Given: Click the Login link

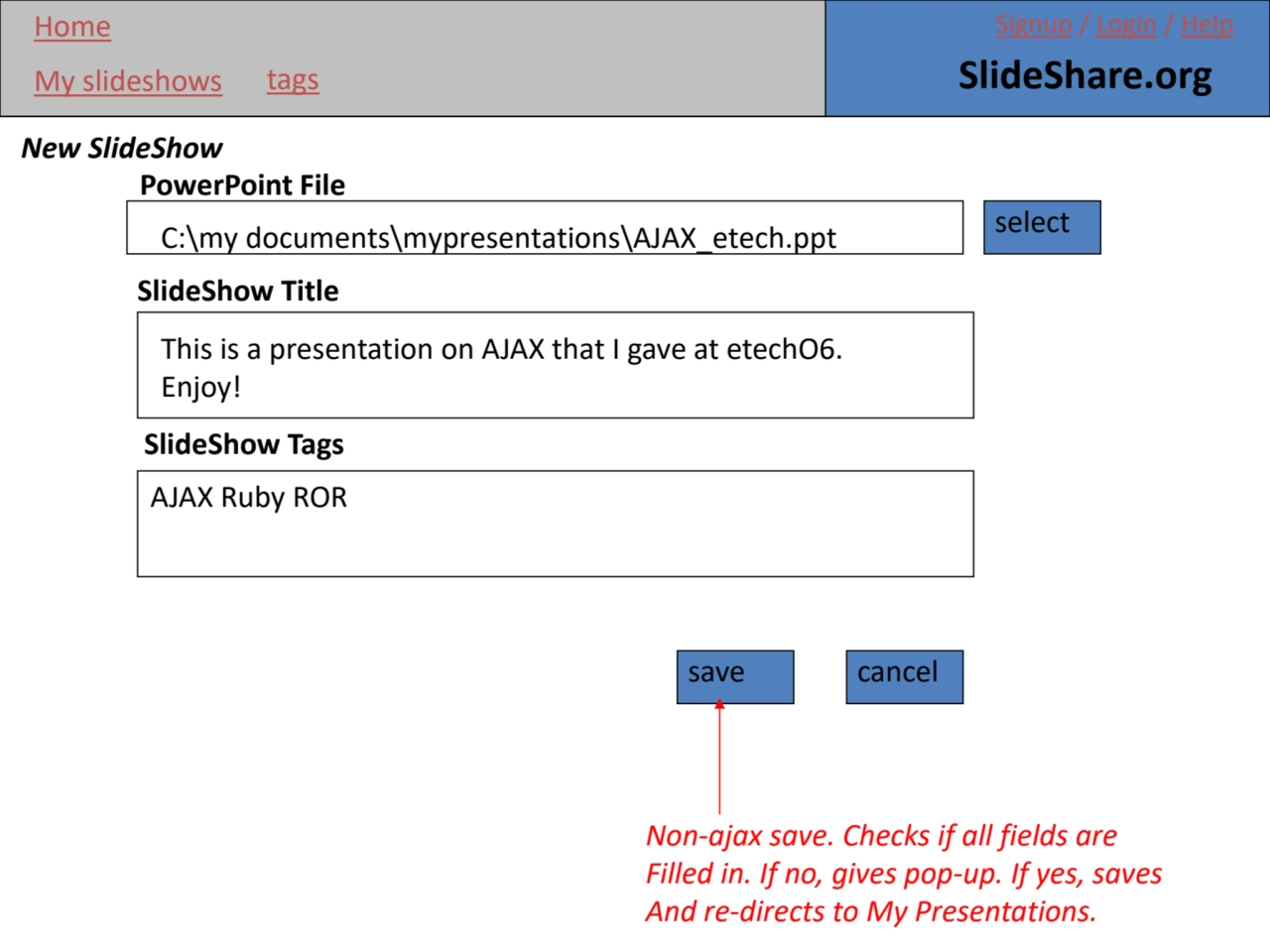Looking at the screenshot, I should coord(1126,24).
